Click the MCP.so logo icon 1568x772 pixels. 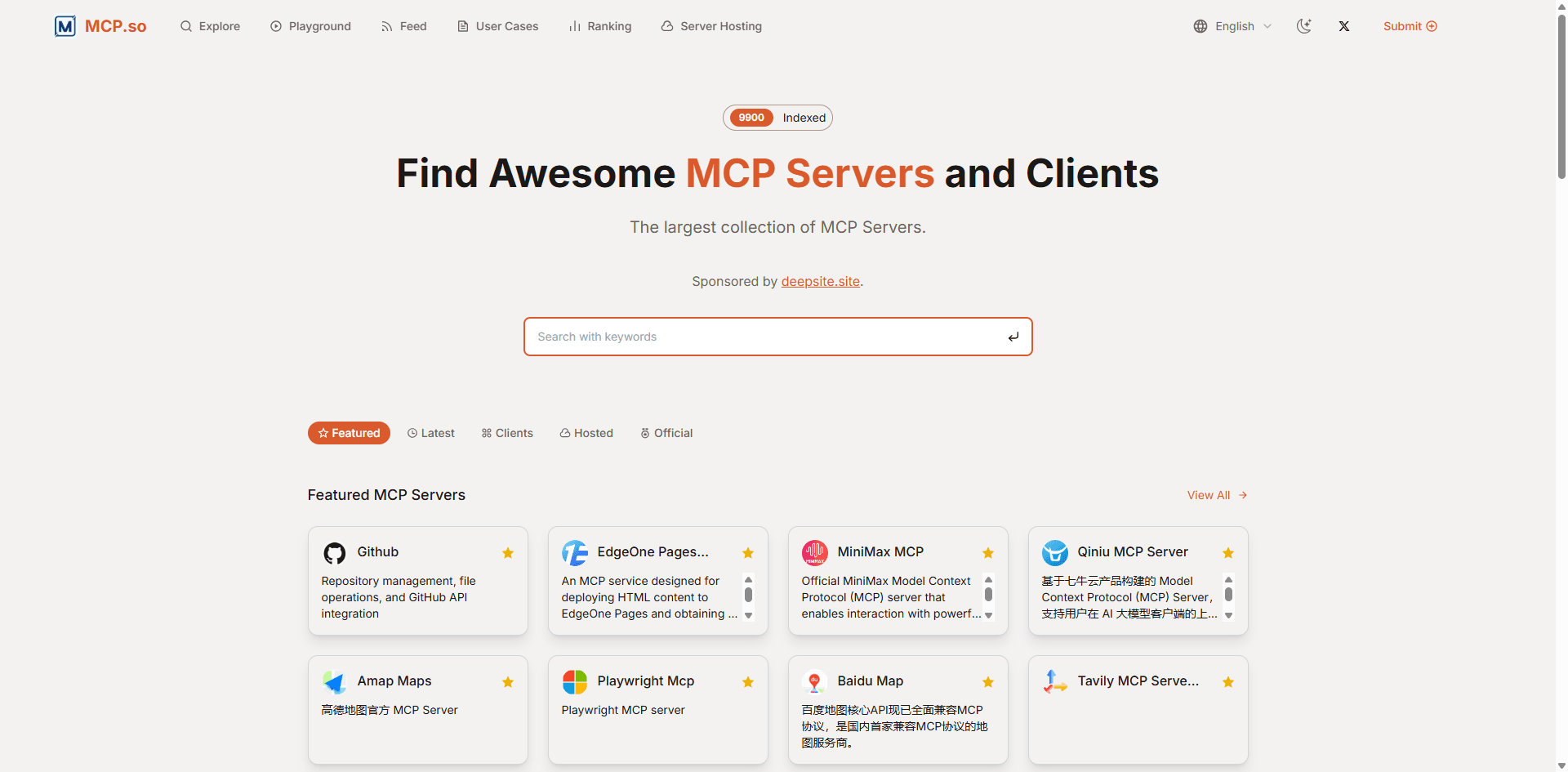(x=65, y=25)
